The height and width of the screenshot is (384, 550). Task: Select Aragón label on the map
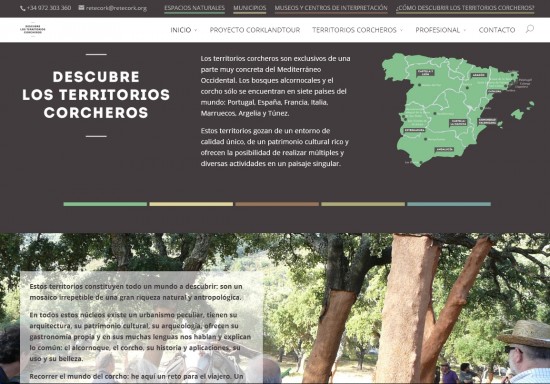478,75
